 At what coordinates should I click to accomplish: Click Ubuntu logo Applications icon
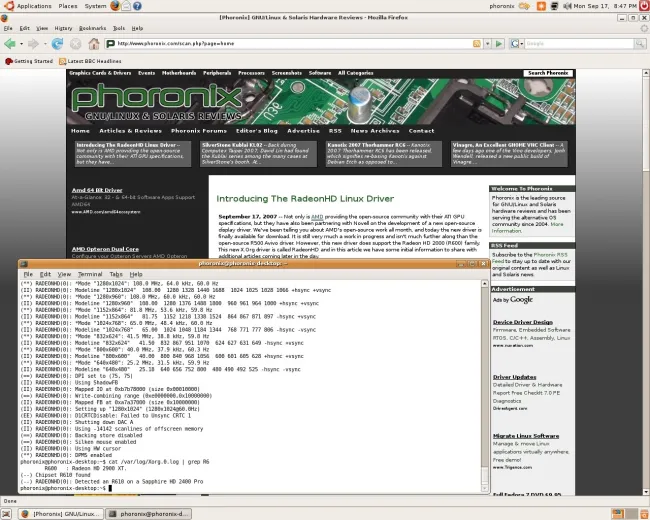pyautogui.click(x=9, y=6)
